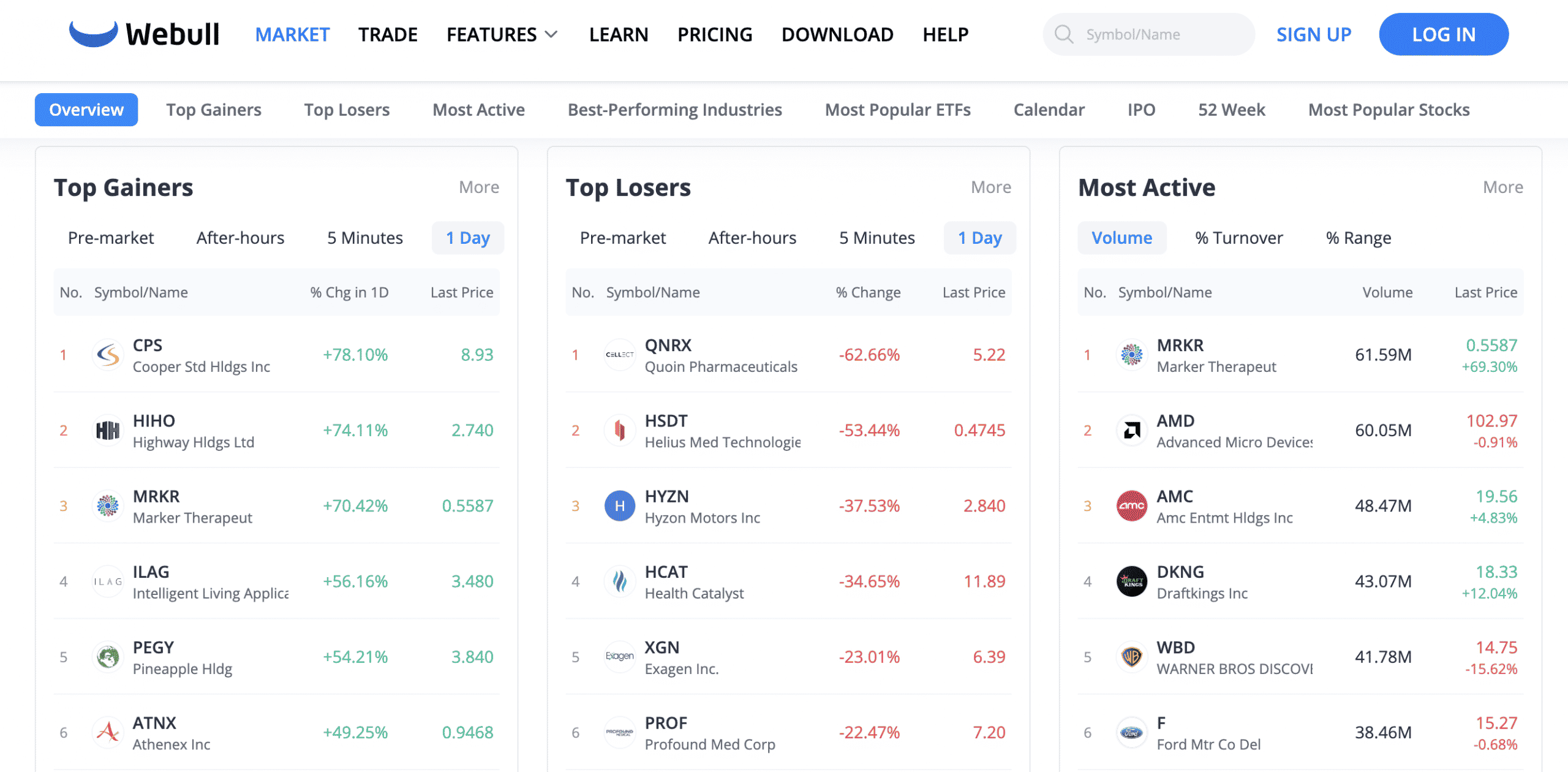Viewport: 1568px width, 772px height.
Task: Click the +78.10% change value
Action: pos(355,355)
